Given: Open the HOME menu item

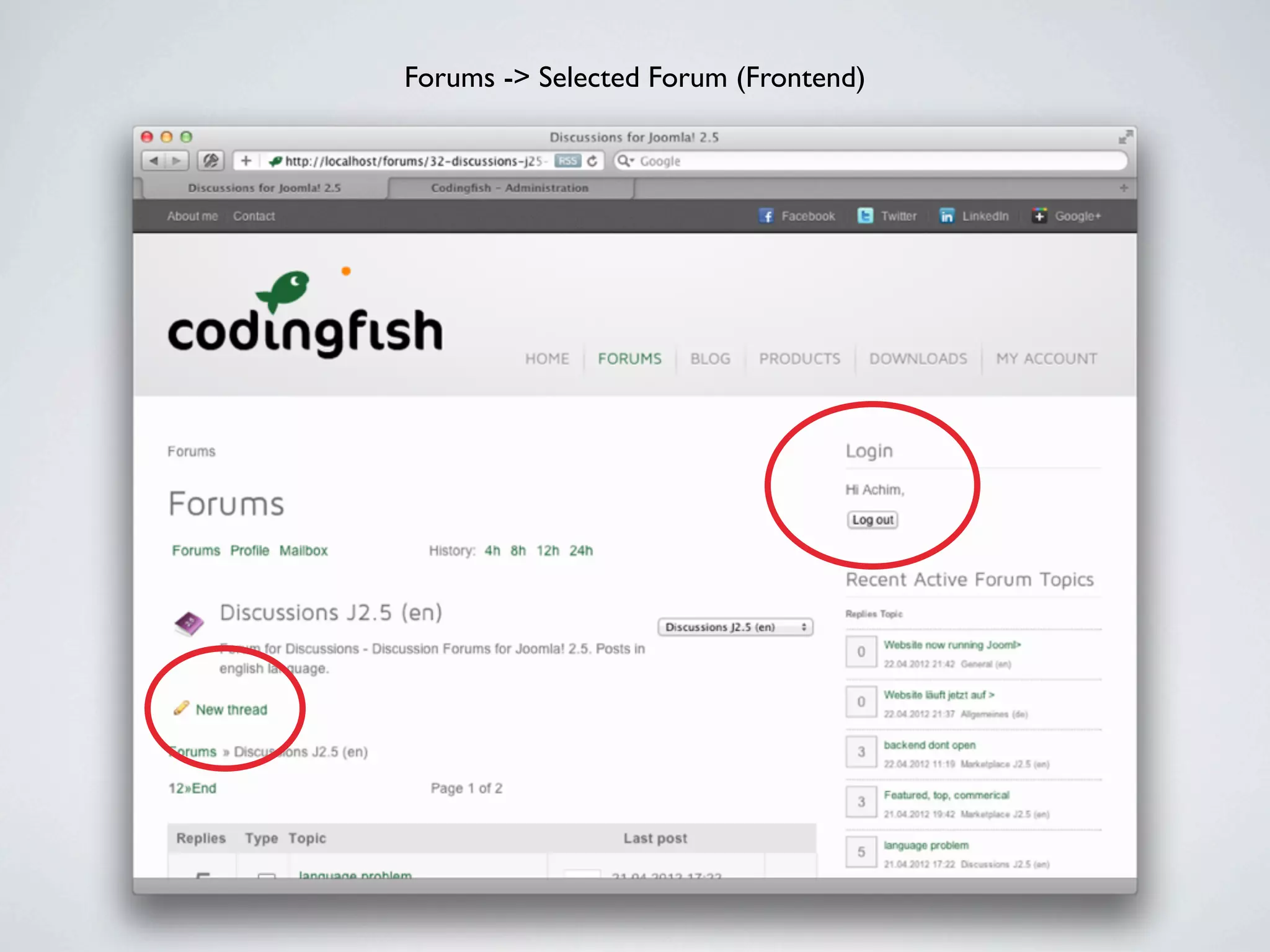Looking at the screenshot, I should tap(547, 359).
